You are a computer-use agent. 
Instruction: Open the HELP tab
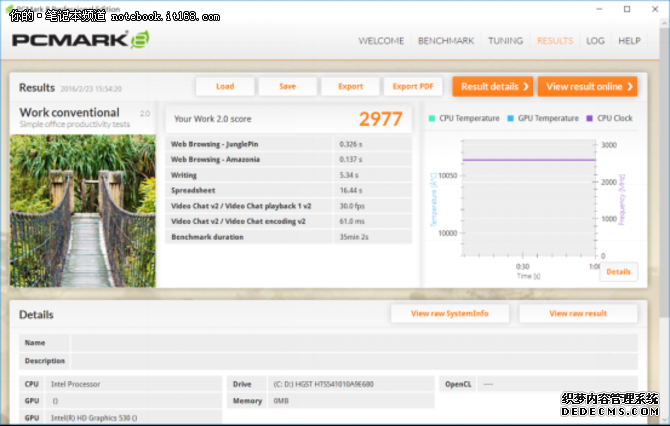pos(629,41)
